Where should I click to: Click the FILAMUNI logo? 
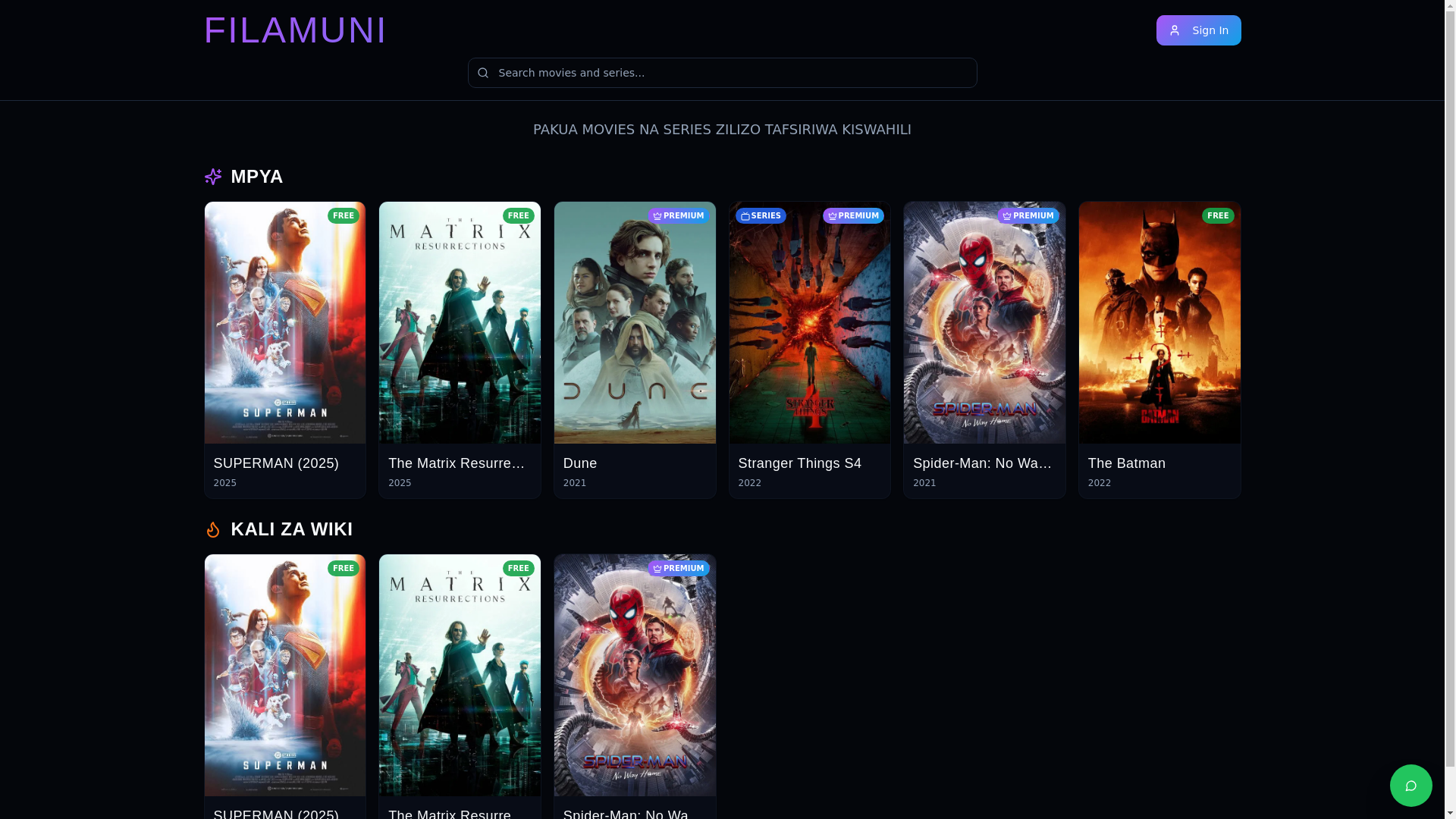coord(295,30)
